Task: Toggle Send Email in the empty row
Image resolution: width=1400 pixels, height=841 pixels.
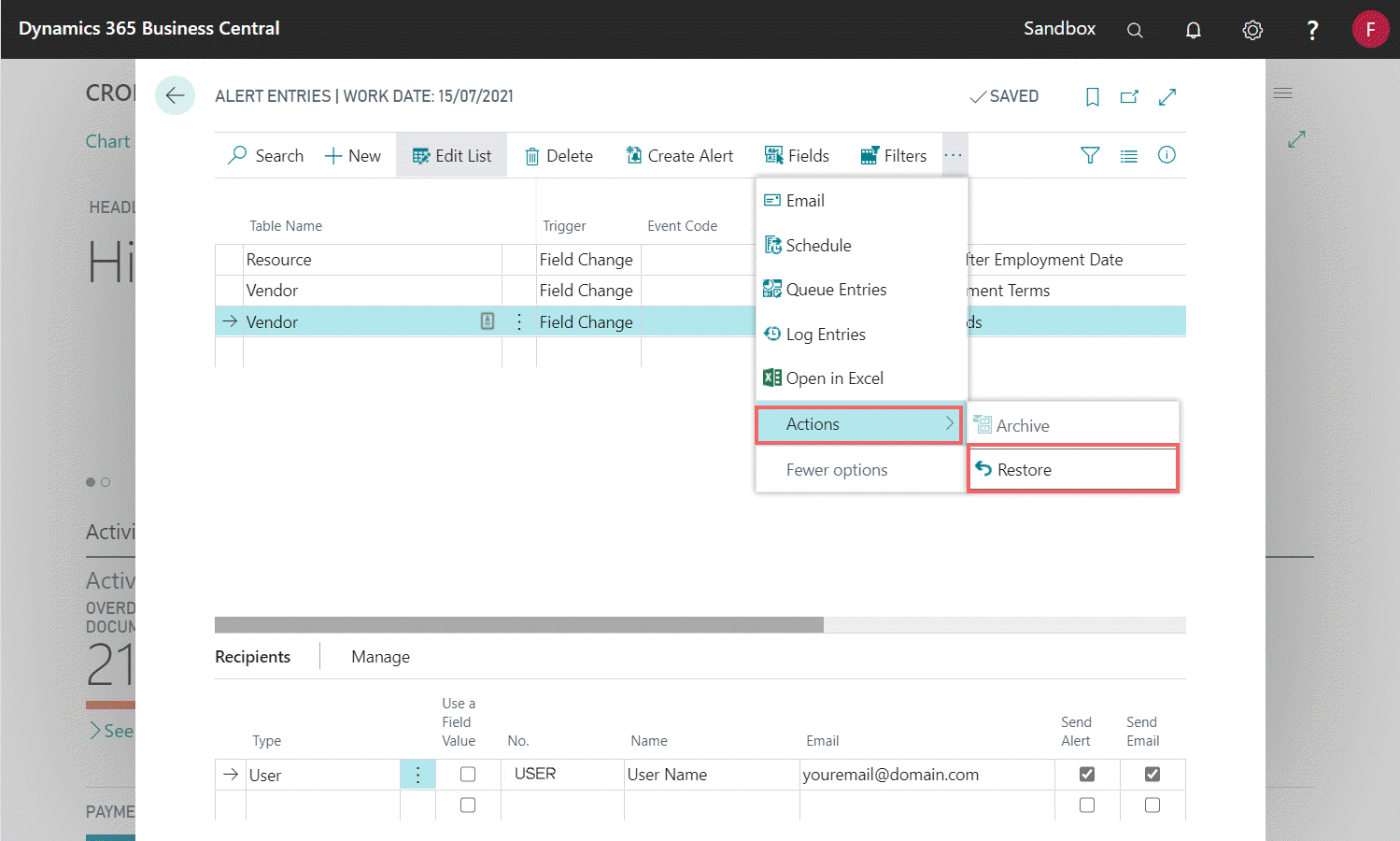Action: point(1153,805)
